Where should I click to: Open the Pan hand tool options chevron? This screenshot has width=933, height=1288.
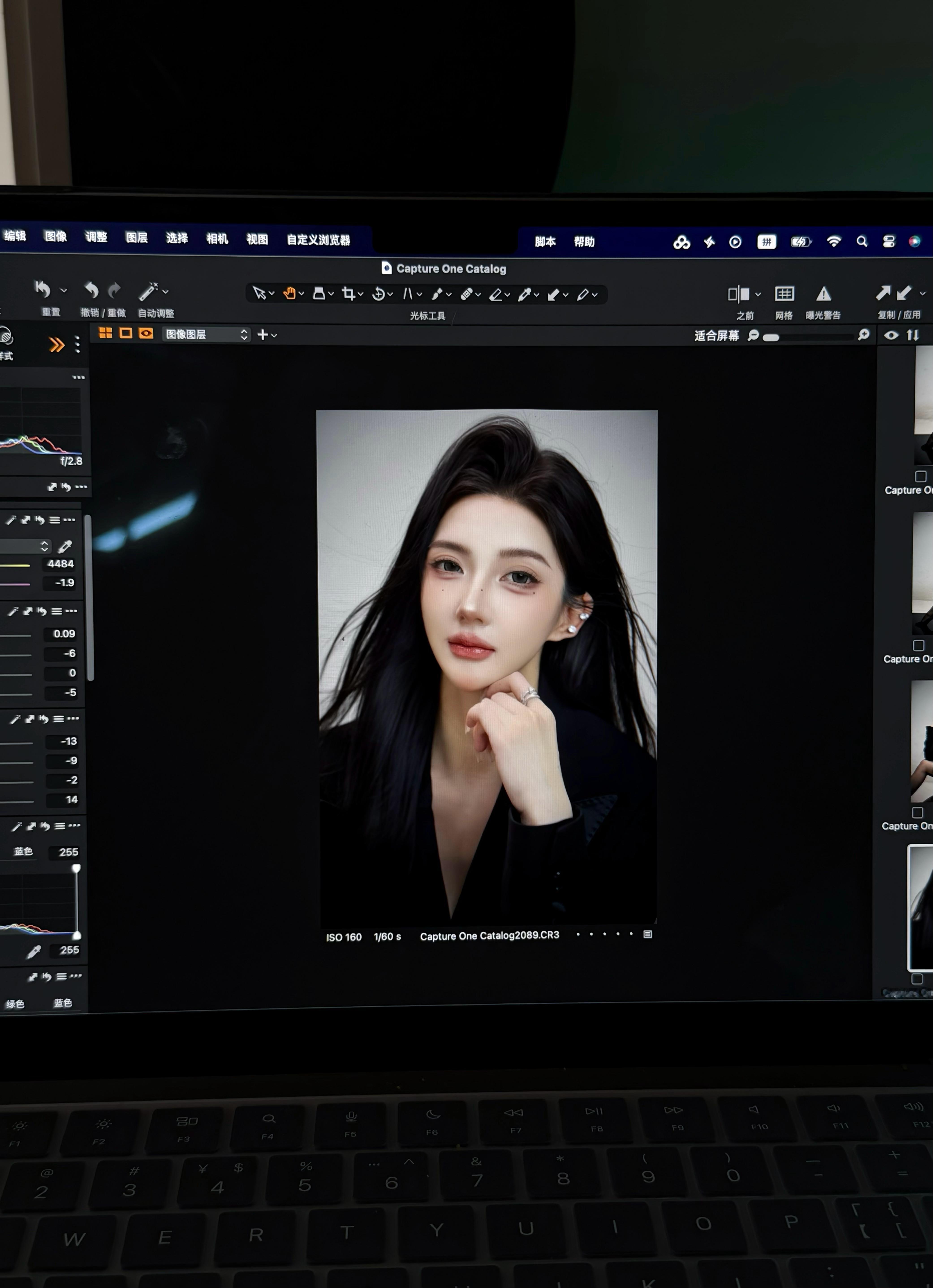(x=302, y=294)
